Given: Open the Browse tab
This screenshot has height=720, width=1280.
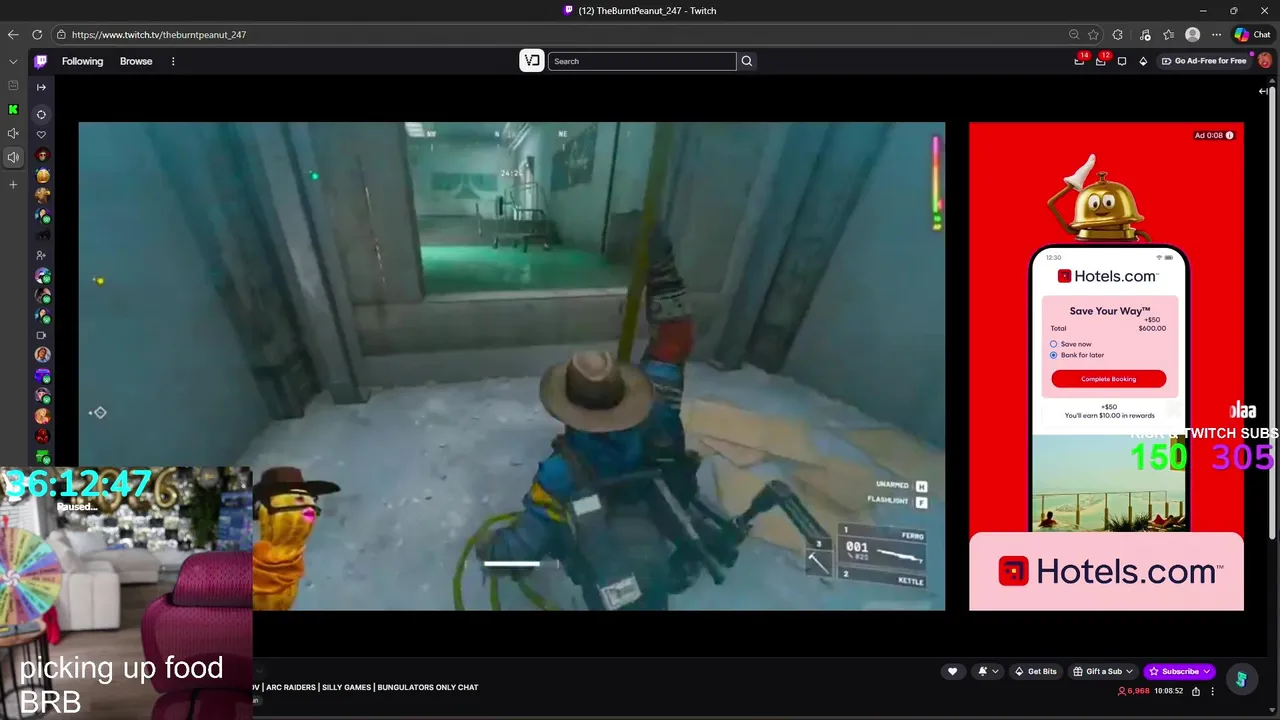Looking at the screenshot, I should point(136,61).
